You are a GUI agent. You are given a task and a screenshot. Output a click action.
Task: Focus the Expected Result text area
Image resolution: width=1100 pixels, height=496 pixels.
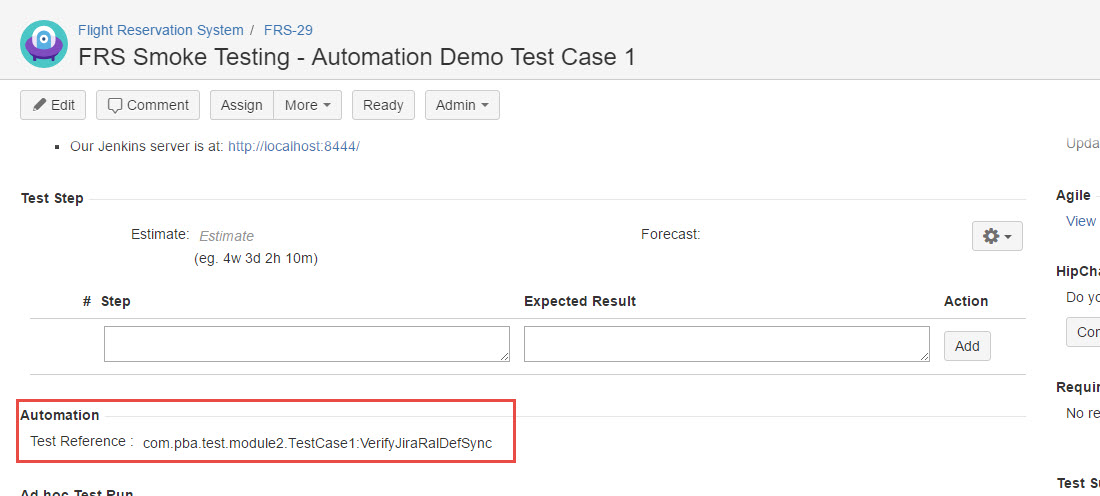pos(726,343)
